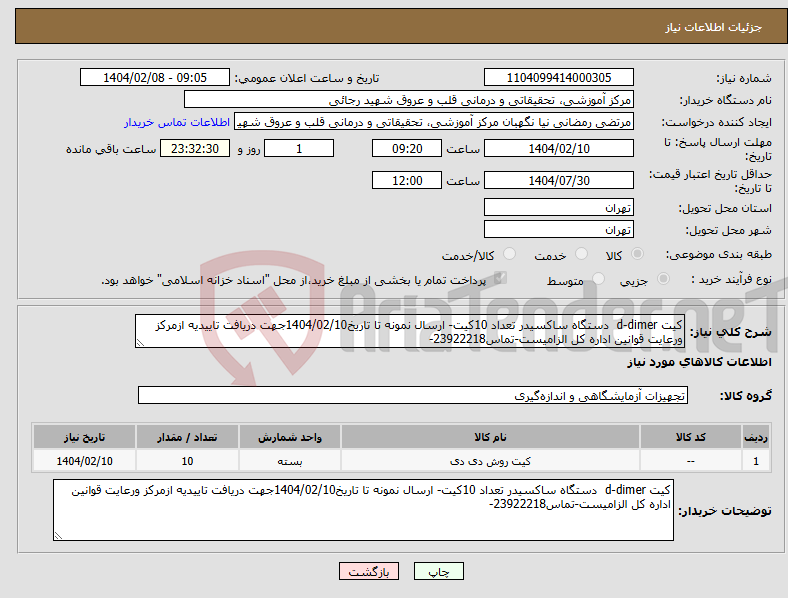Click the need date cell 1404/02/10 in table

84,461
